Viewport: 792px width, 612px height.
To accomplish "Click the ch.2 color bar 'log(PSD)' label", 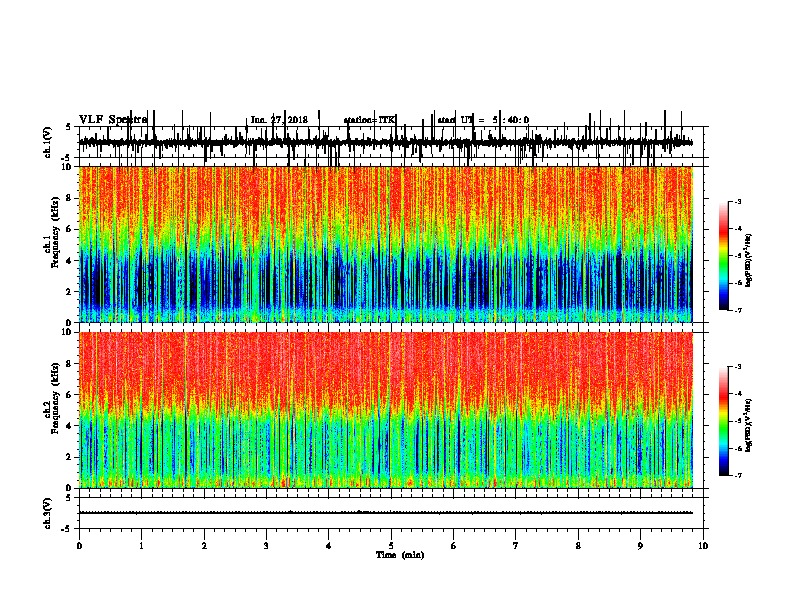I will pos(748,425).
